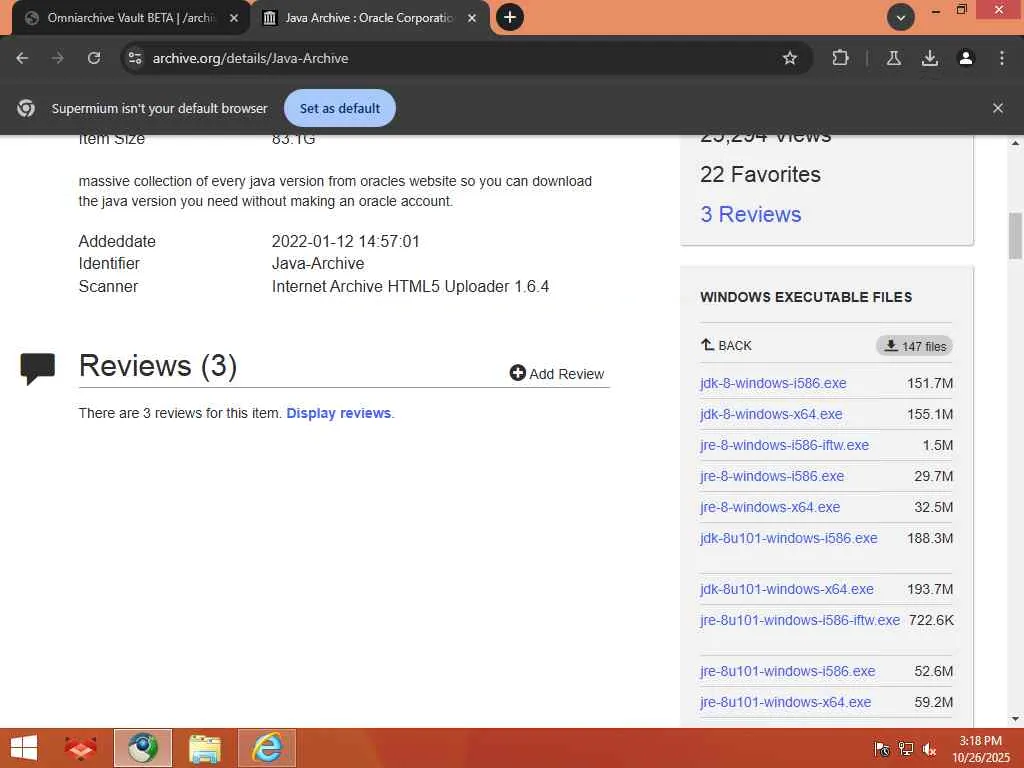The width and height of the screenshot is (1024, 768).
Task: Close the Omniarchive Vault tab
Action: pyautogui.click(x=234, y=18)
